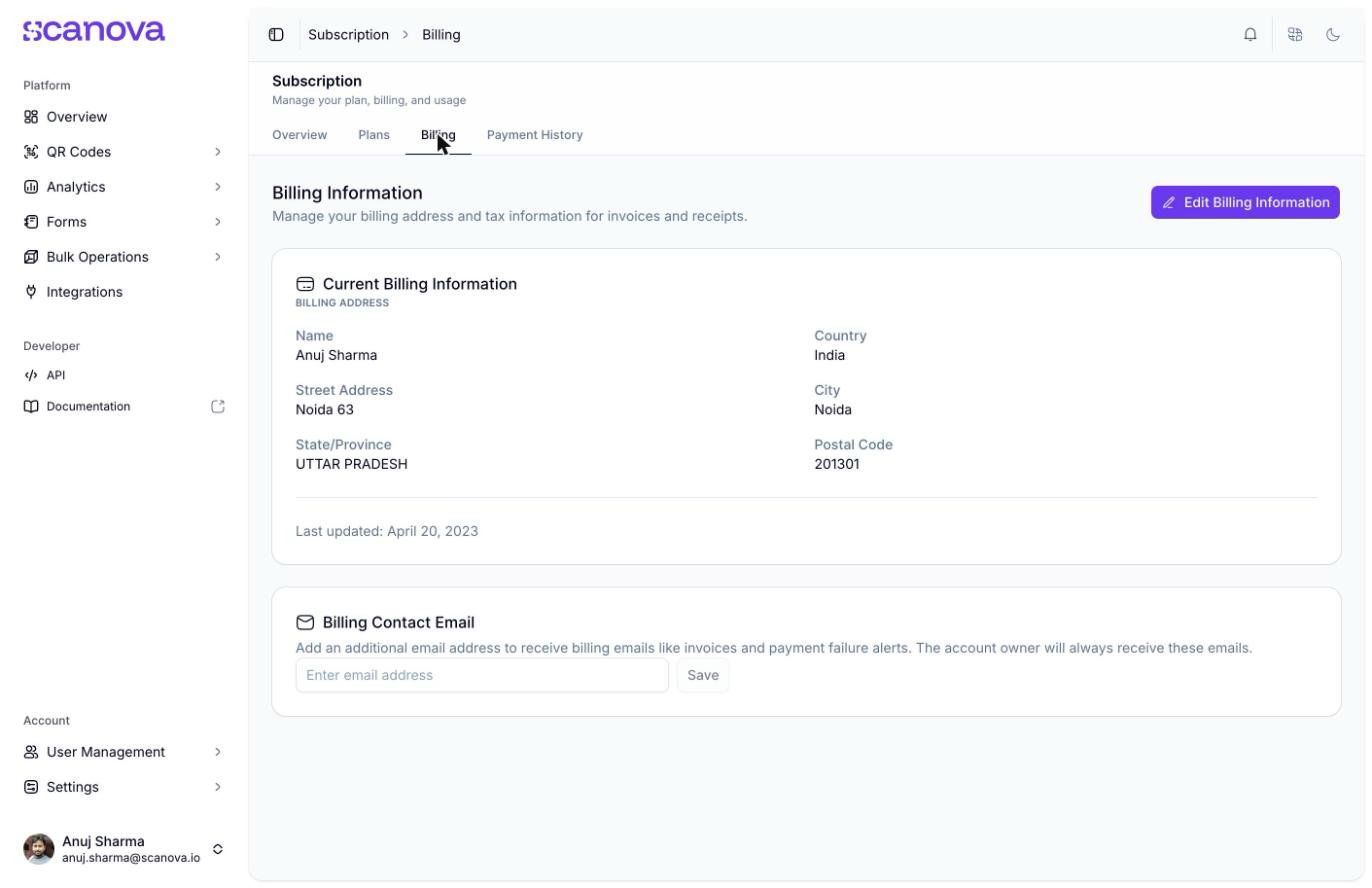
Task: Expand the QR Codes submenu chevron
Action: [217, 152]
